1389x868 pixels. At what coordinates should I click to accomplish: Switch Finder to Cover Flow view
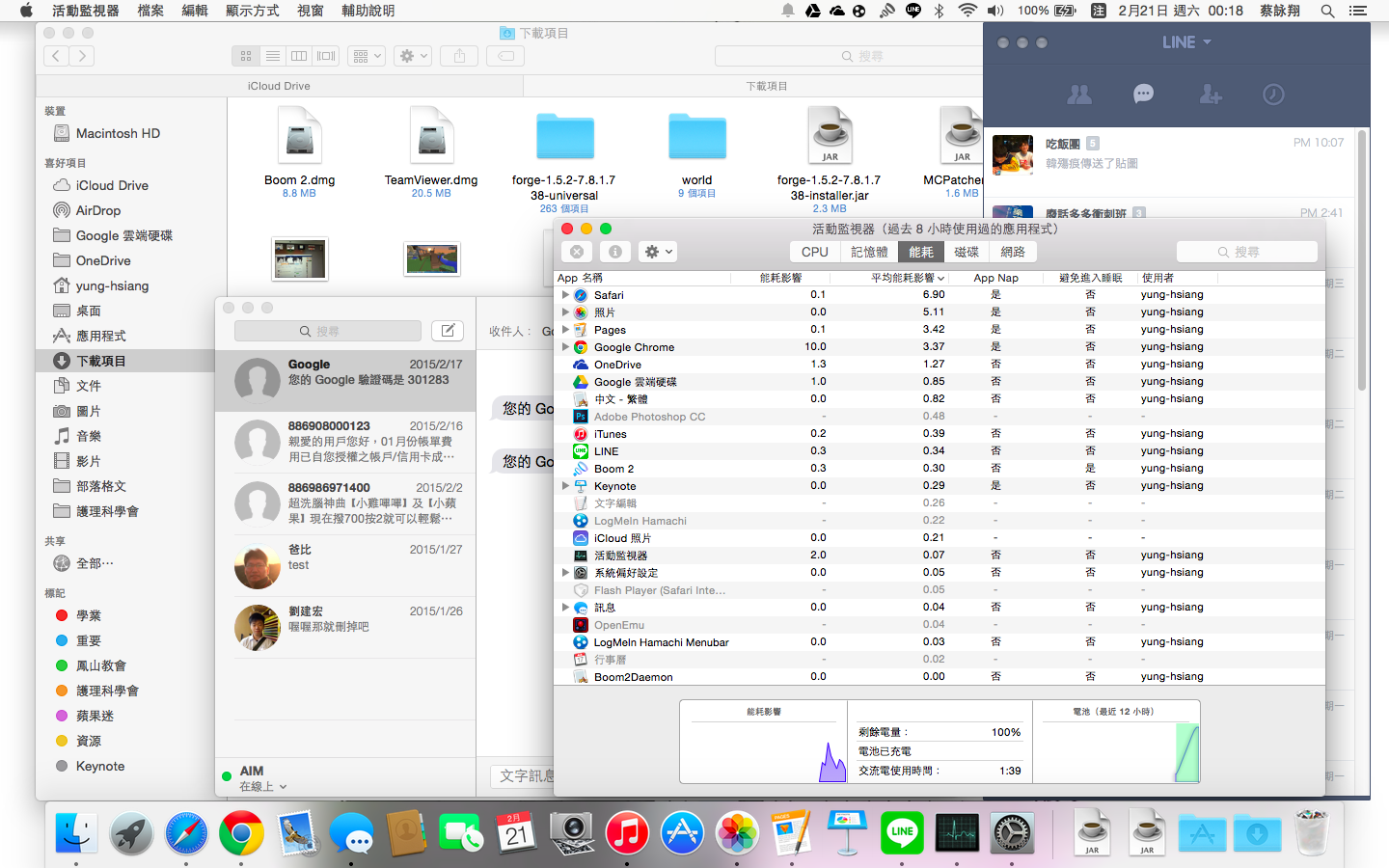[x=327, y=56]
